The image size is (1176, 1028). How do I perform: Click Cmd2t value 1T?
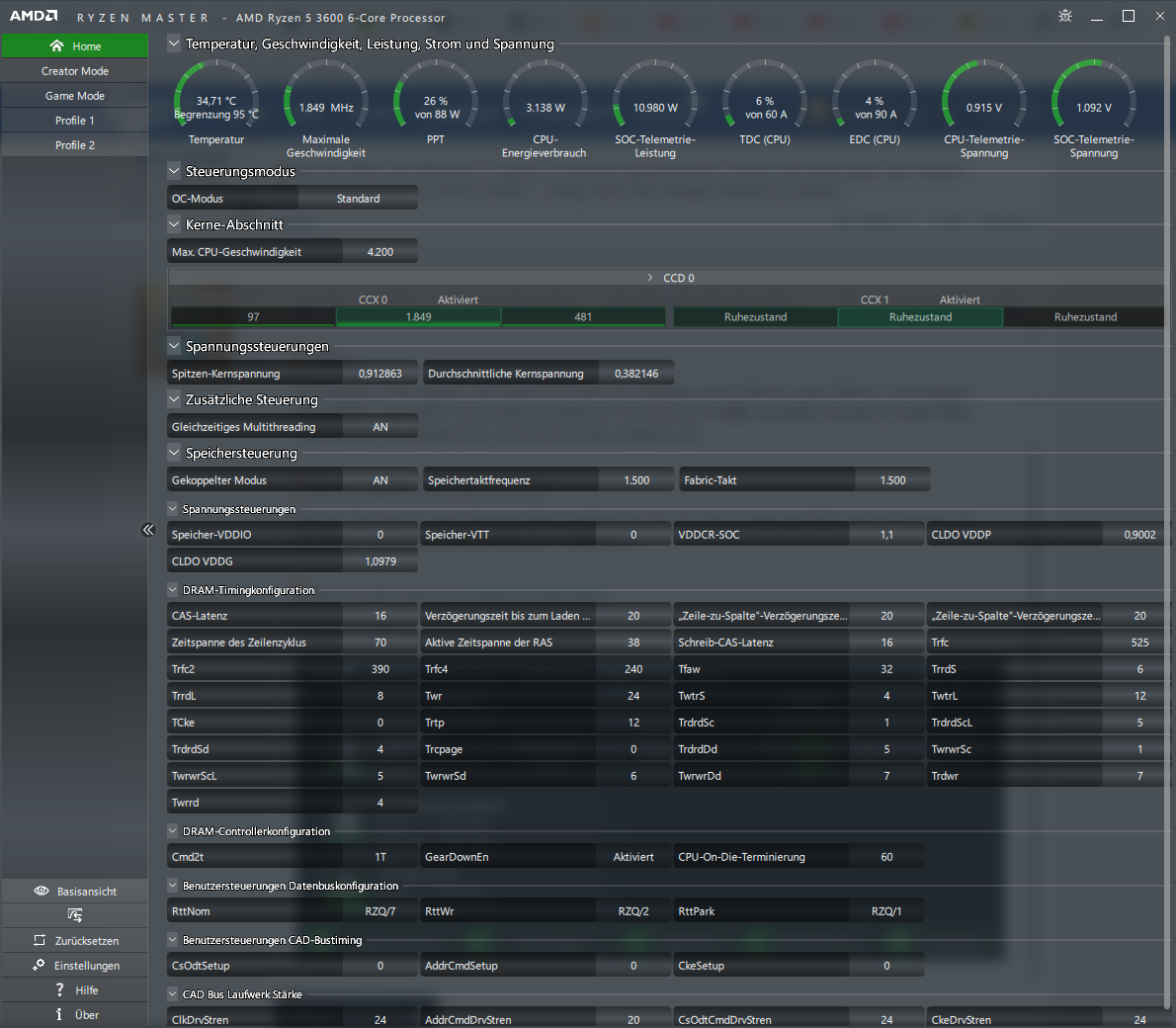coord(380,856)
